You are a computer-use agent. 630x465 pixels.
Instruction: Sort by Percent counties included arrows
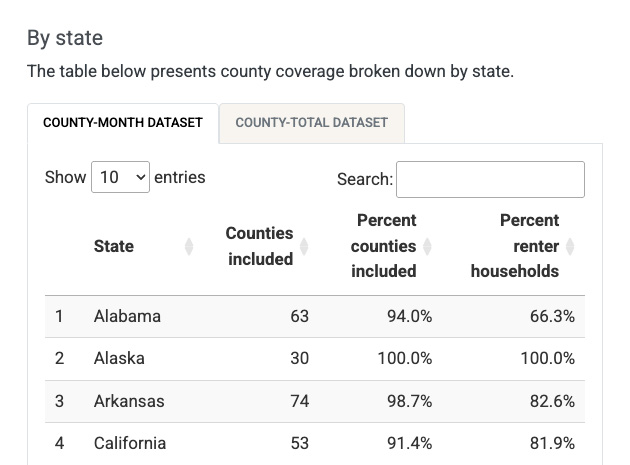[x=427, y=246]
